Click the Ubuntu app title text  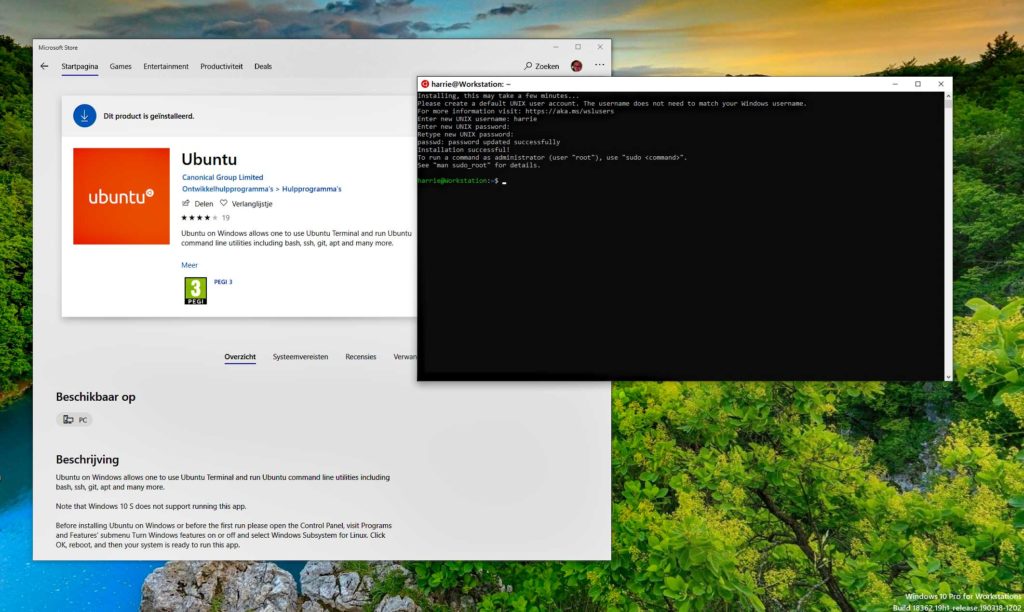[x=209, y=159]
